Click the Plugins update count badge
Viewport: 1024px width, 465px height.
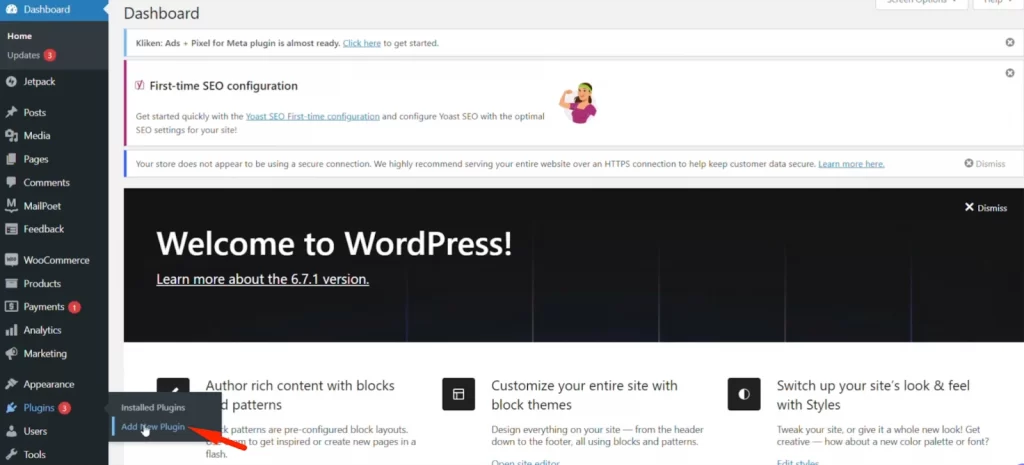pyautogui.click(x=64, y=408)
